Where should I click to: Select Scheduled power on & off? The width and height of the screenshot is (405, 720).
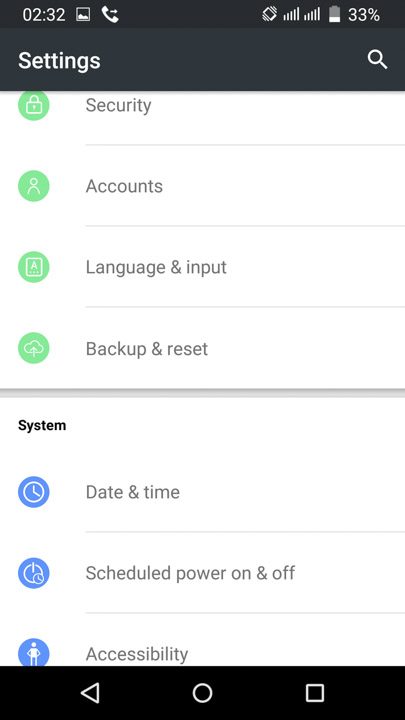[202, 573]
